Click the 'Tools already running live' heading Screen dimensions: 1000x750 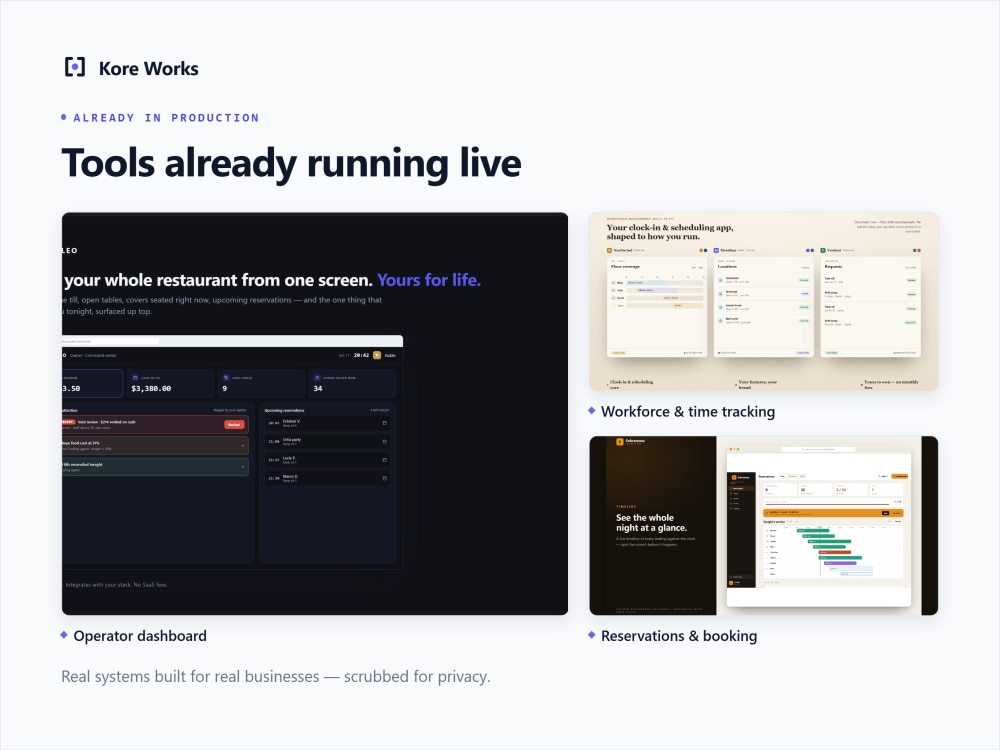(x=291, y=163)
